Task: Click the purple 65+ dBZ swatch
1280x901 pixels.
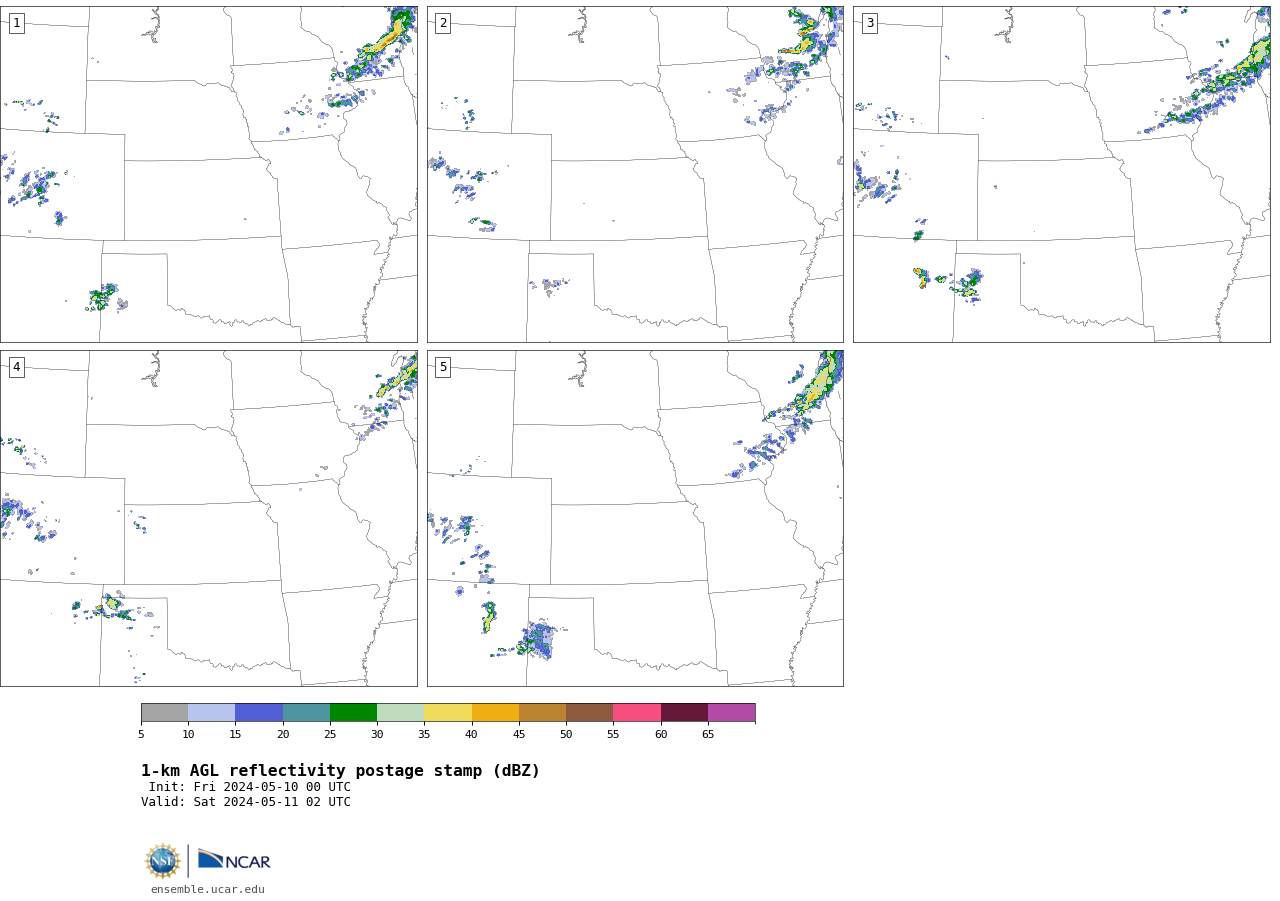Action: pyautogui.click(x=731, y=713)
